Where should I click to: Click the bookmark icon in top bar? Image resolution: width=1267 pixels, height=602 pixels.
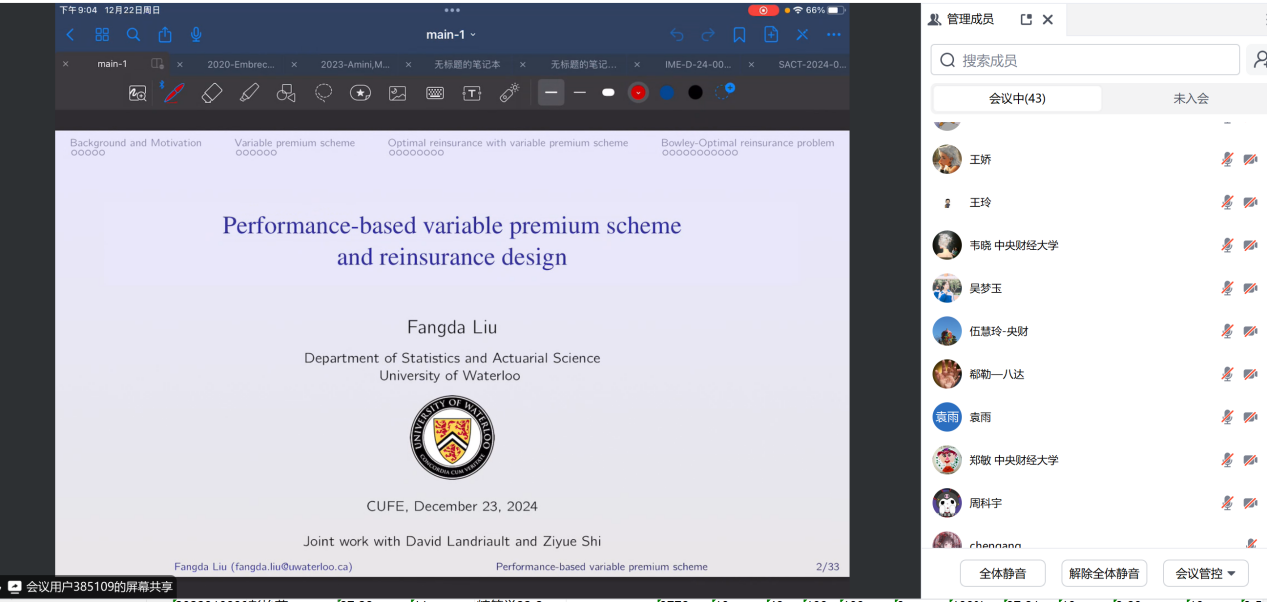tap(739, 35)
